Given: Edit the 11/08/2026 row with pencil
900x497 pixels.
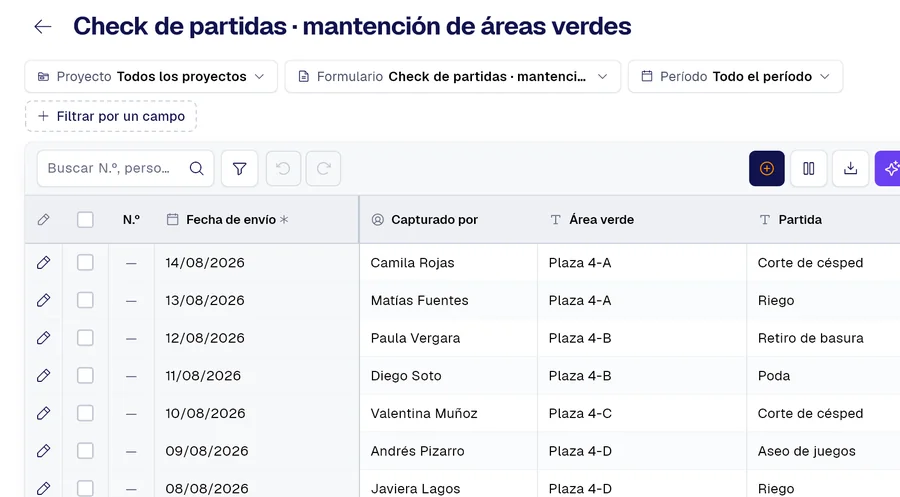Looking at the screenshot, I should [x=43, y=376].
